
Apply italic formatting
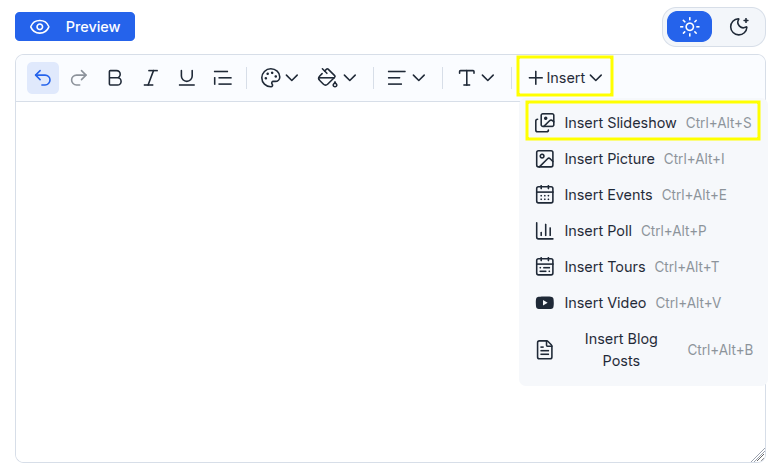click(150, 78)
